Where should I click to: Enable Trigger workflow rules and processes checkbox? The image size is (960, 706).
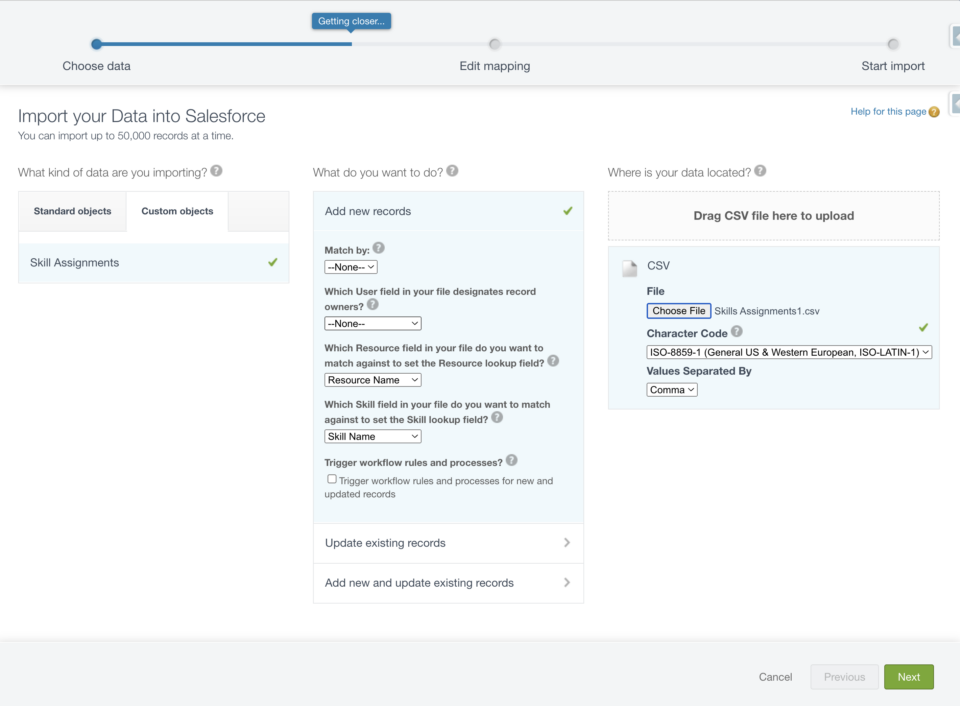pos(332,479)
